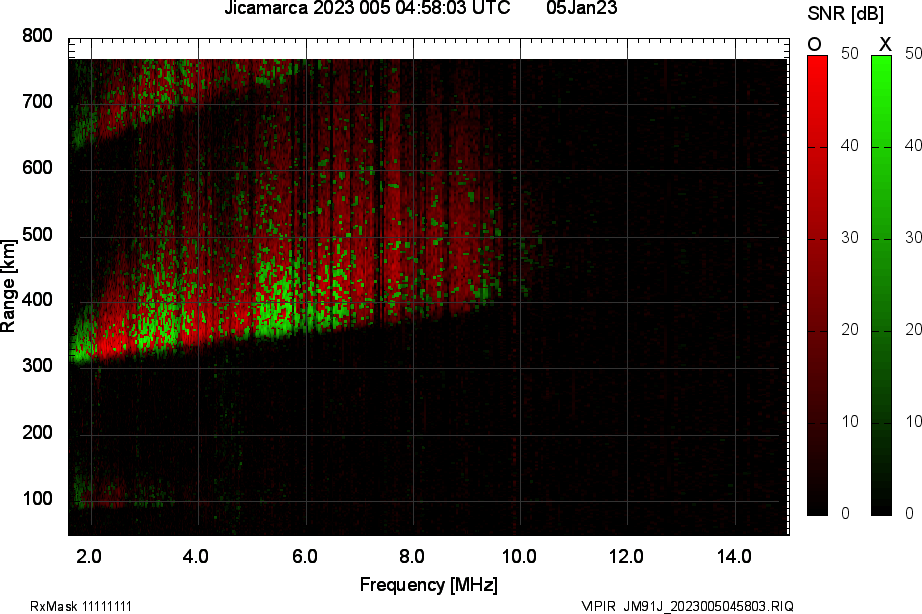
Task: Click the green X-mode SNR color bar
Action: pos(881,285)
